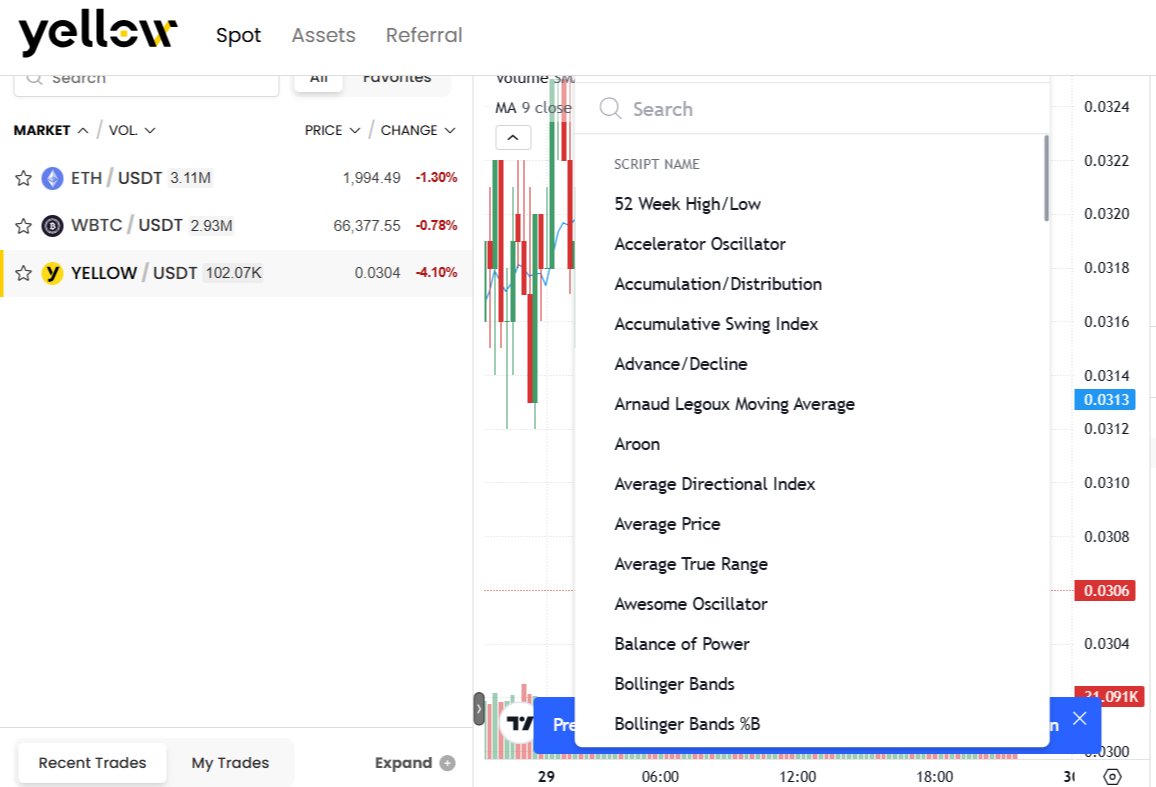Screen dimensions: 1156x787
Task: Unfavorite the YELLOW/USDT pair star
Action: click(24, 273)
